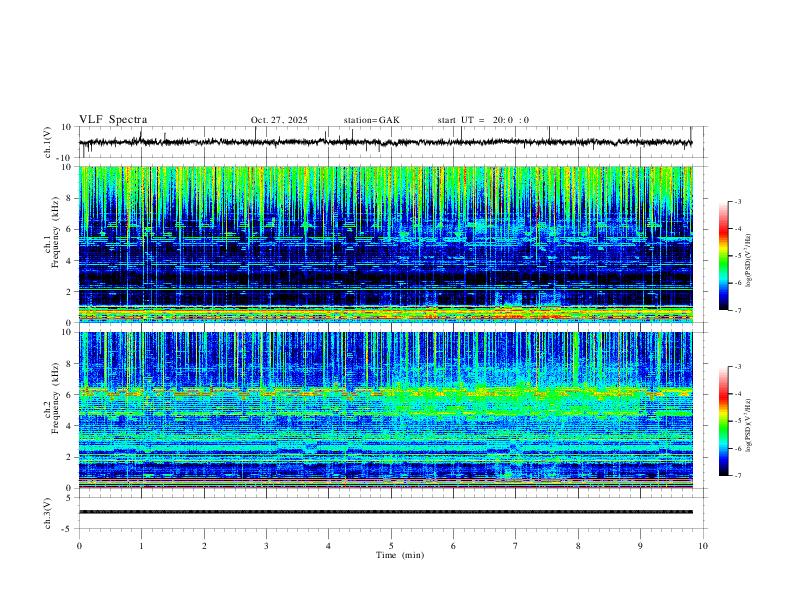
Task: Click the time axis tick label '10'
Action: click(703, 546)
